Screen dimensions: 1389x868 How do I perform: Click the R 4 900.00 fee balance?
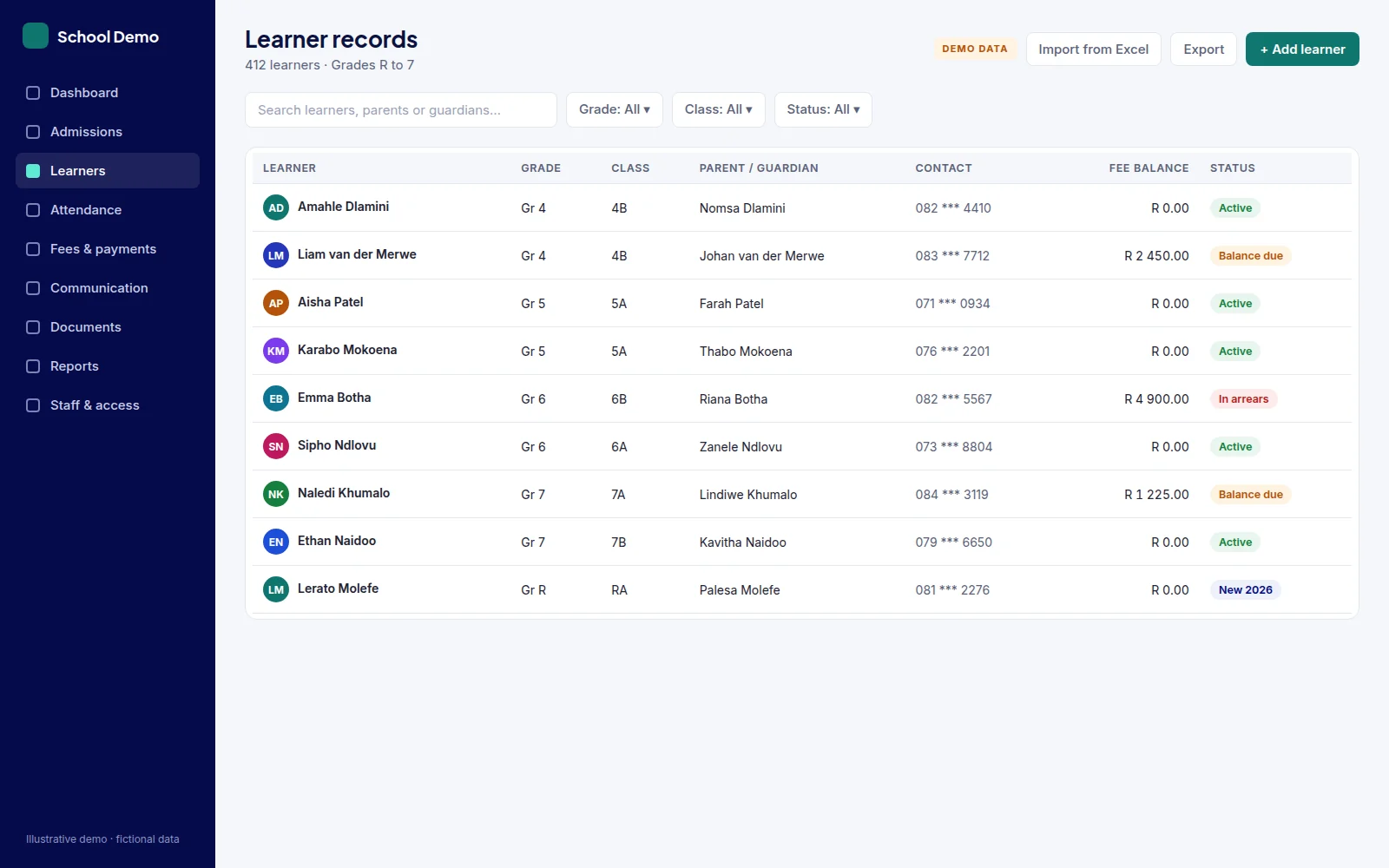pyautogui.click(x=1156, y=399)
